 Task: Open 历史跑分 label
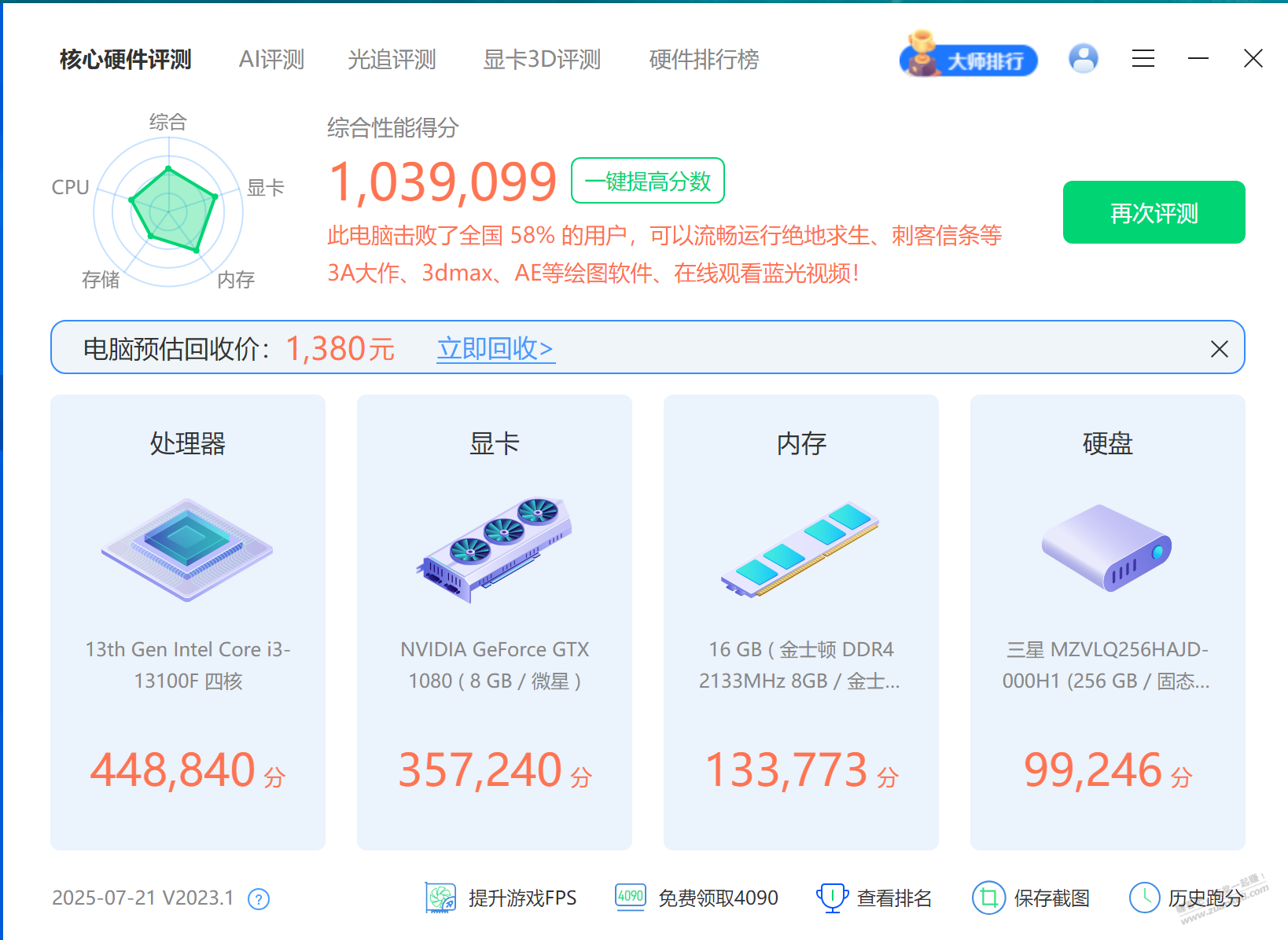click(x=1205, y=898)
